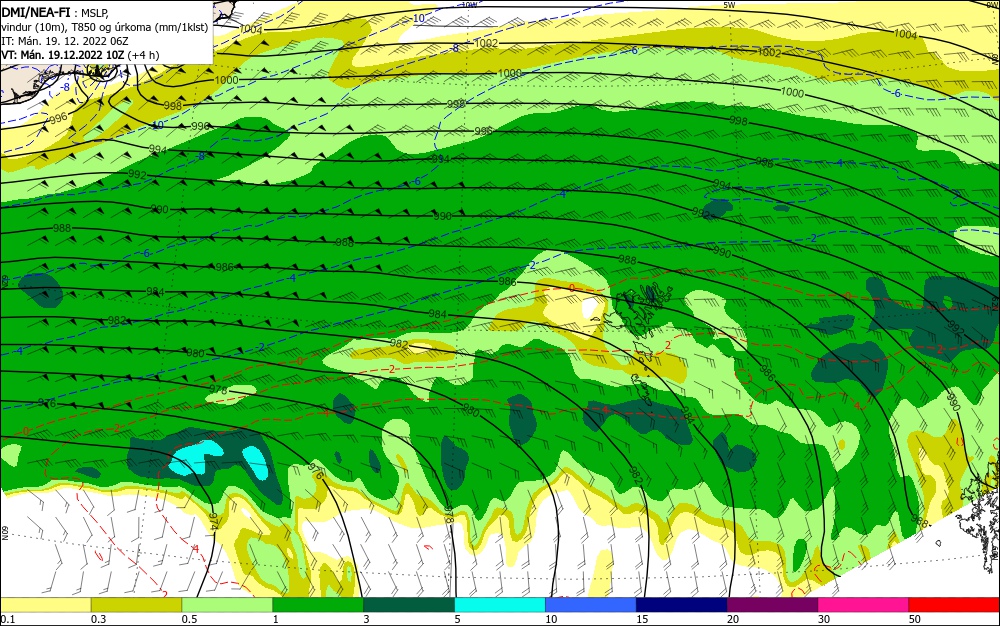Screen dimensions: 1000x626
Task: Select the "IT: Mán. 19. 12. 2022 06Z" line
Action: coord(65,41)
